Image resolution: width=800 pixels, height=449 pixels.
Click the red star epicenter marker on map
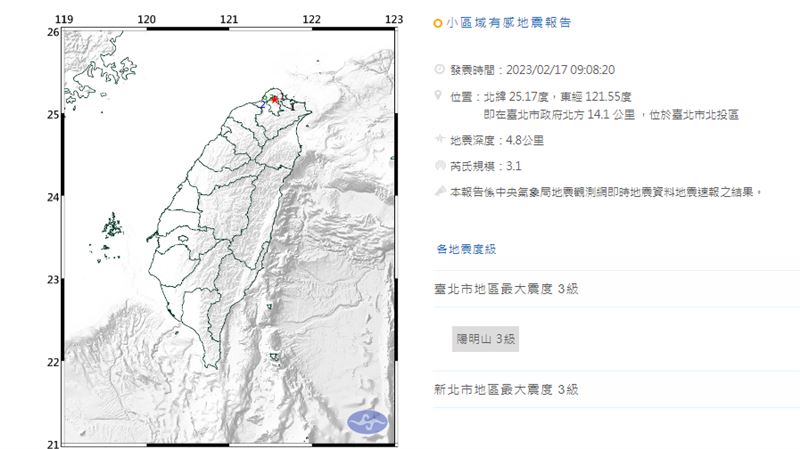click(275, 99)
